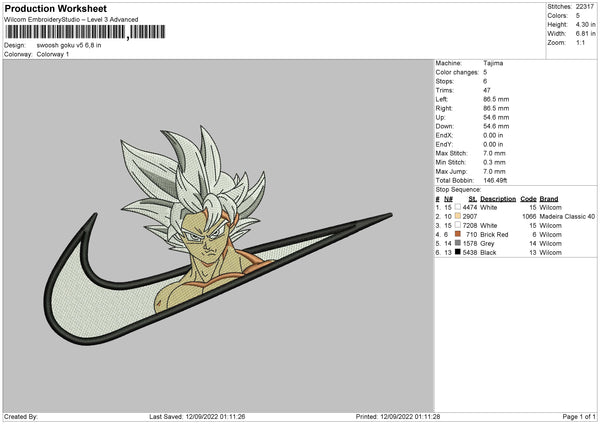Click the 'Production Worksheet' heading
Viewport: 600px width, 424px height.
click(x=55, y=8)
